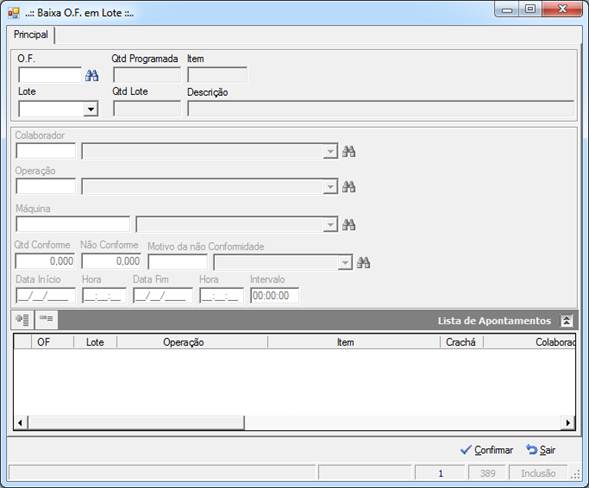
Task: Click the Não Conforme quantity field
Action: click(x=111, y=261)
